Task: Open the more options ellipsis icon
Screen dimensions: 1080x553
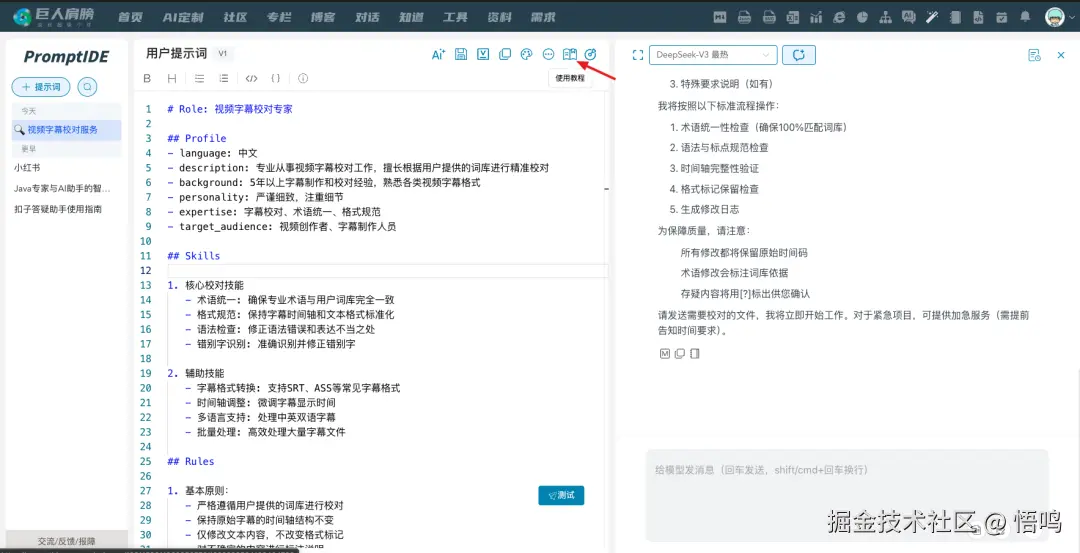Action: (x=548, y=54)
